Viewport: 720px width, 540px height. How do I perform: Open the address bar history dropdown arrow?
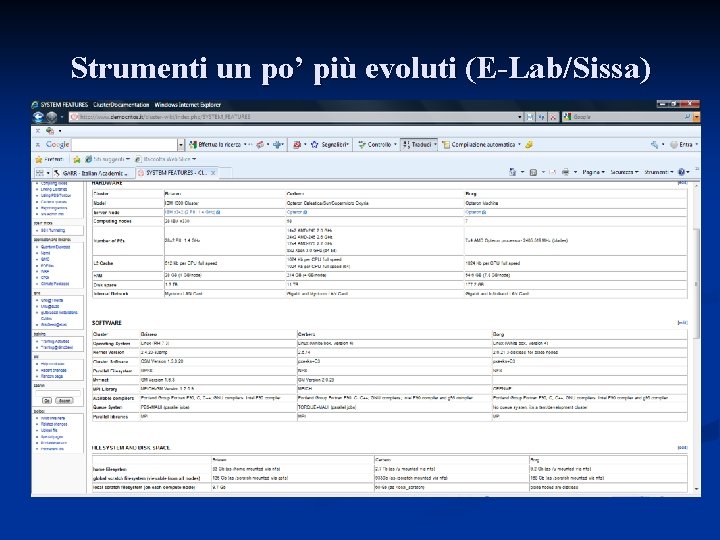click(520, 117)
